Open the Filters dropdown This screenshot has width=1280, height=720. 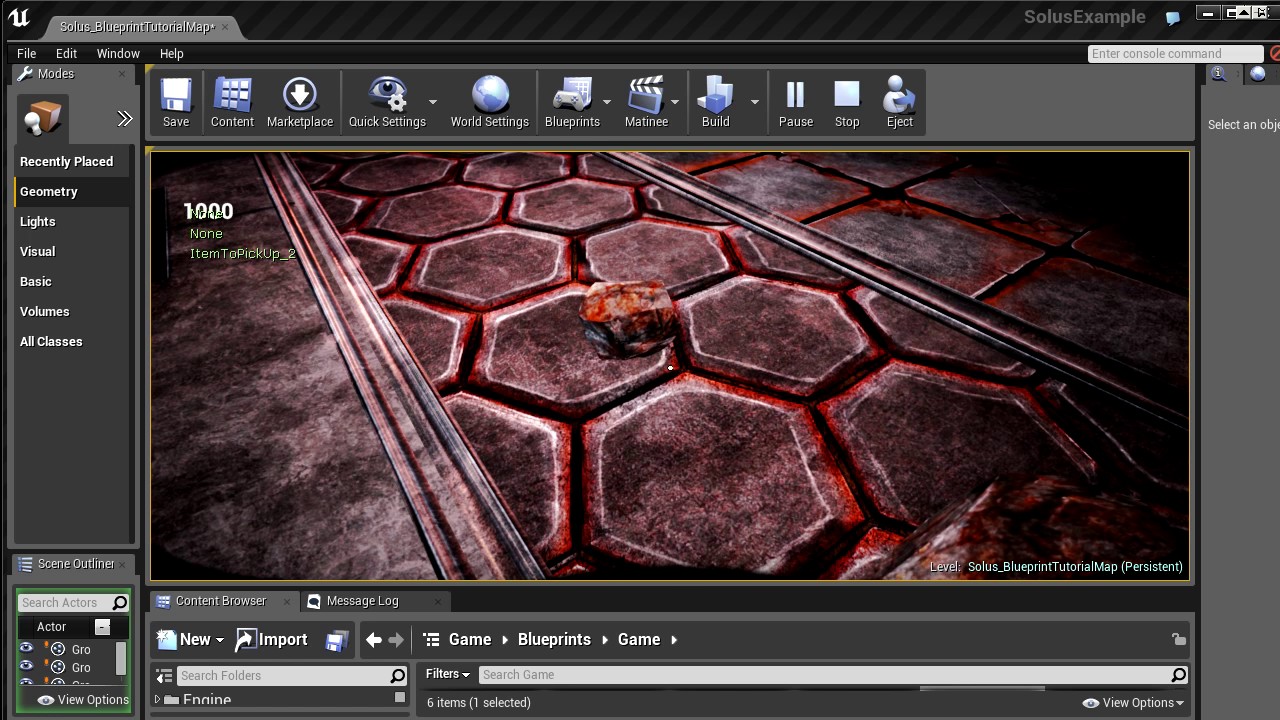[x=447, y=674]
